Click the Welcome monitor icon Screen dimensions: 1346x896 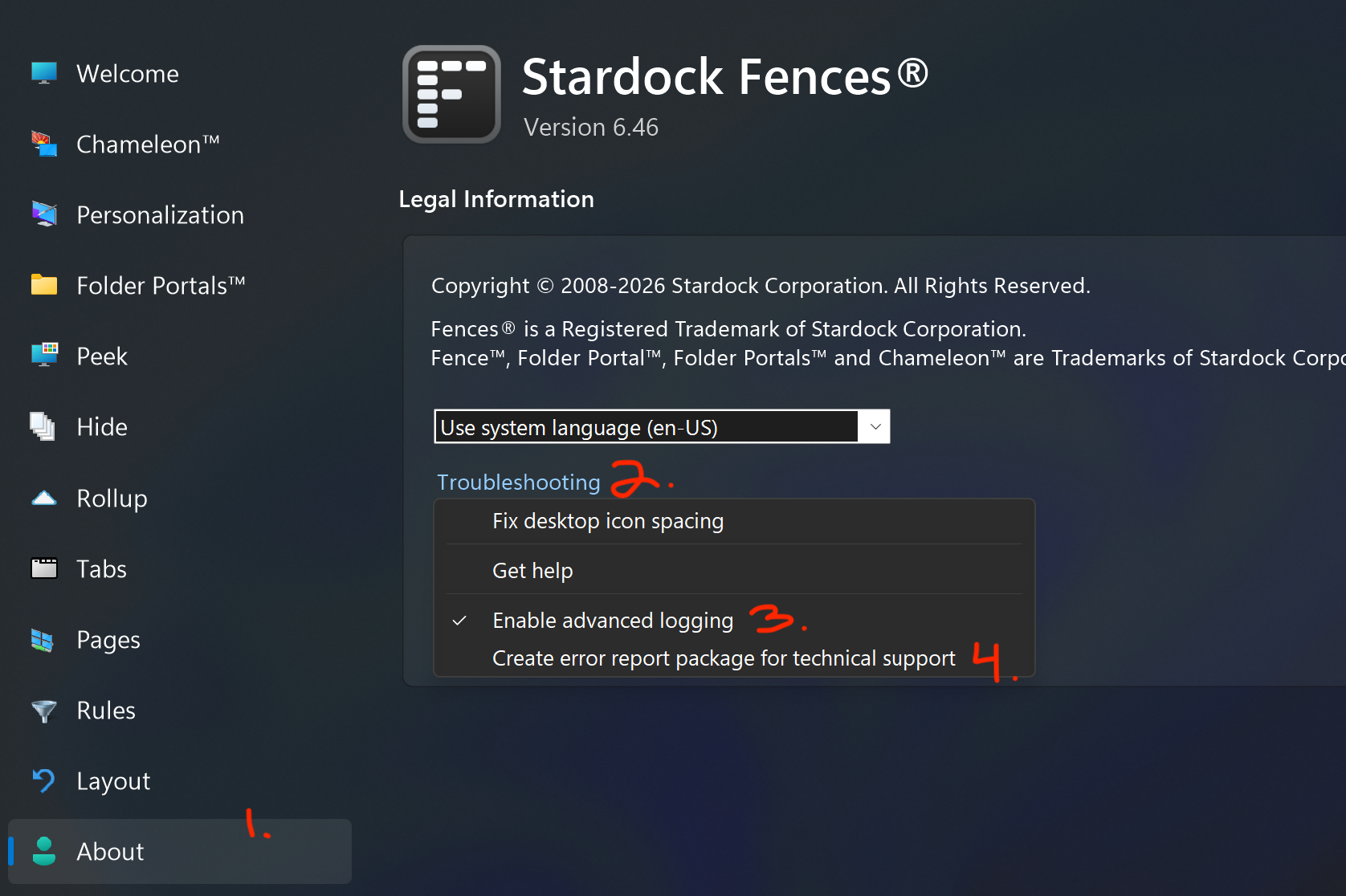(x=44, y=73)
